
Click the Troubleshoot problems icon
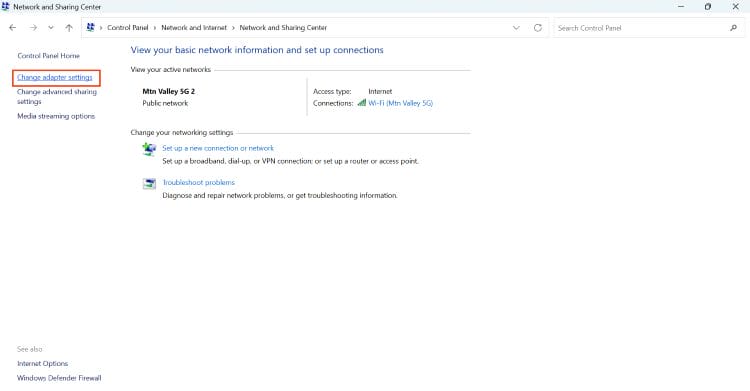pos(149,183)
